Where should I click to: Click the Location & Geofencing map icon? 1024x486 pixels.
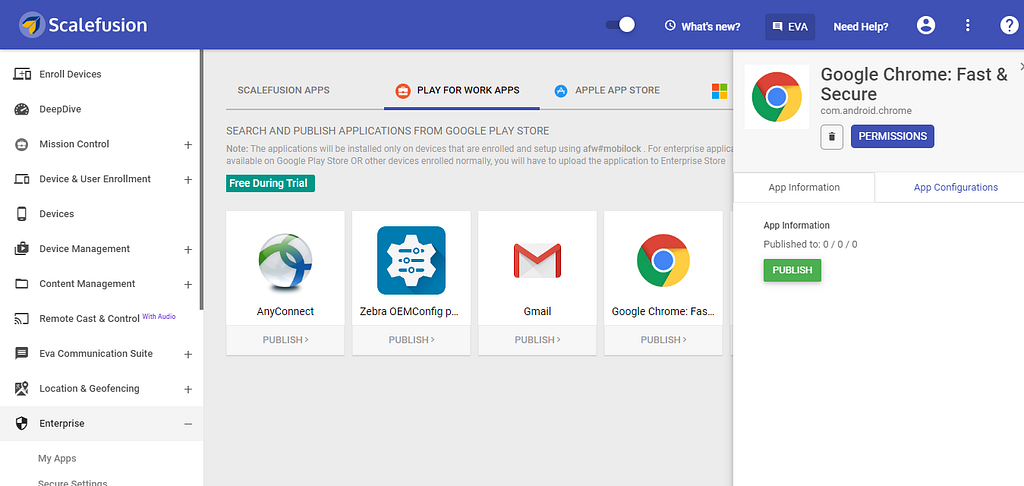(22, 389)
